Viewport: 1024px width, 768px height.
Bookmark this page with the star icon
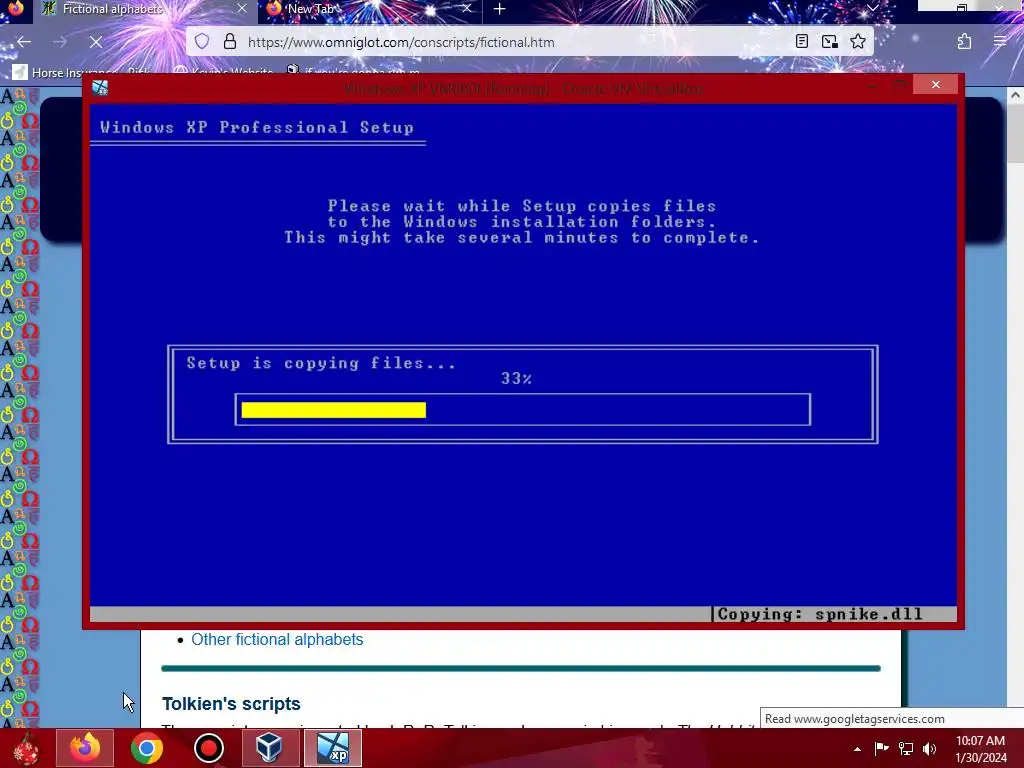click(858, 42)
